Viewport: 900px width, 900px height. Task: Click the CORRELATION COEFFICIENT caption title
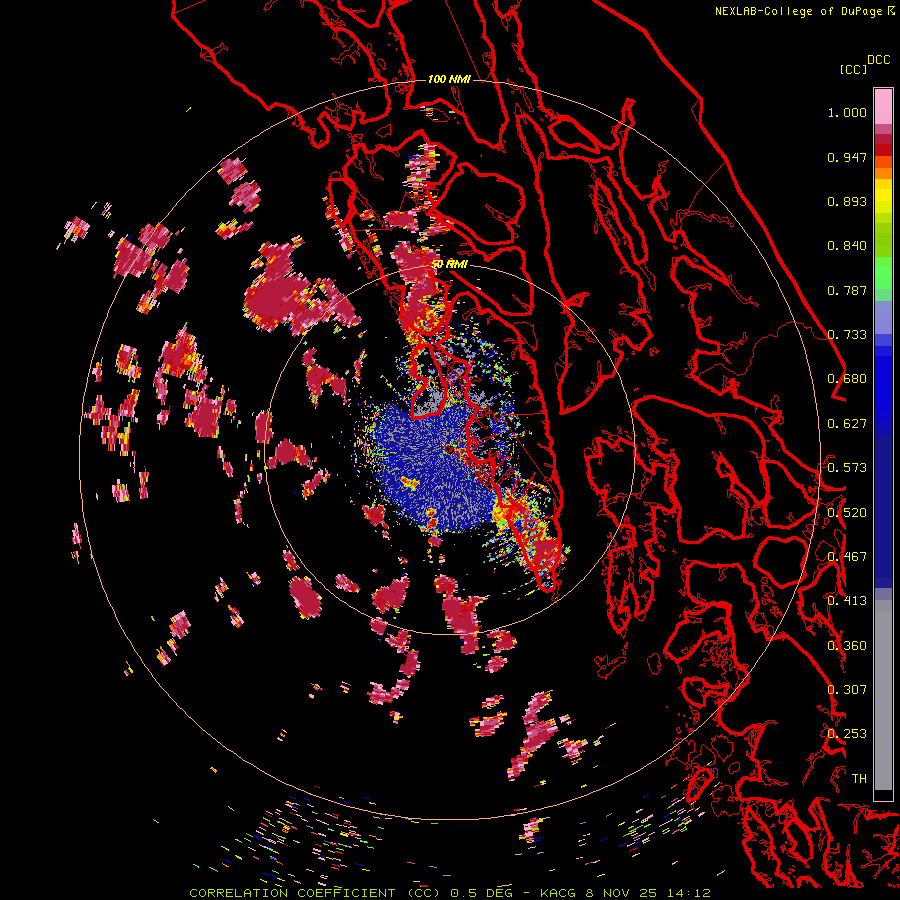click(292, 893)
